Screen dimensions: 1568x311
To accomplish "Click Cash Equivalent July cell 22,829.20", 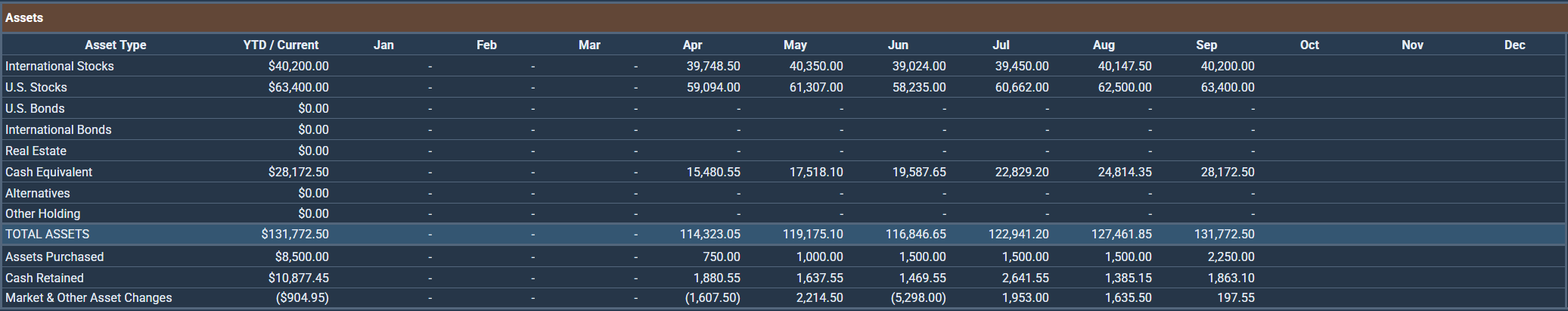I will click(1022, 172).
